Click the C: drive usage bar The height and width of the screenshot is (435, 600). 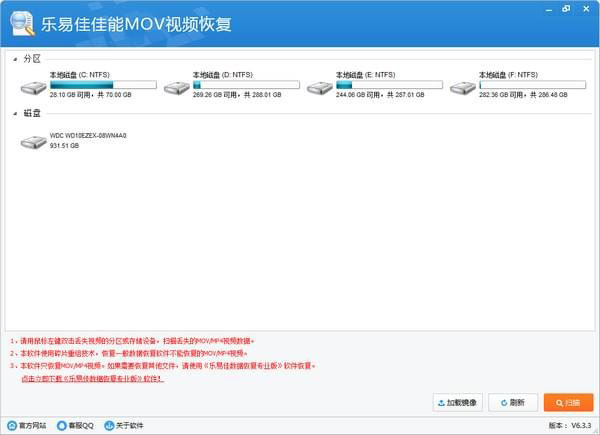103,85
